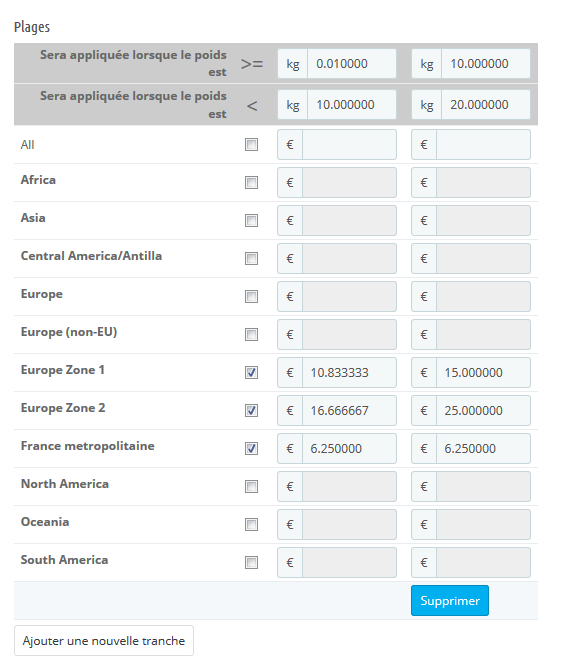Click the >= comparison symbol
This screenshot has height=664, width=562.
252,64
